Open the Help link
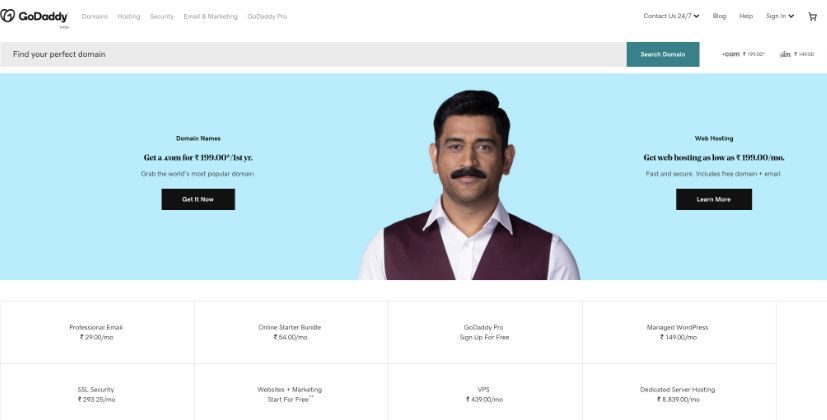This screenshot has width=827, height=420. click(746, 16)
